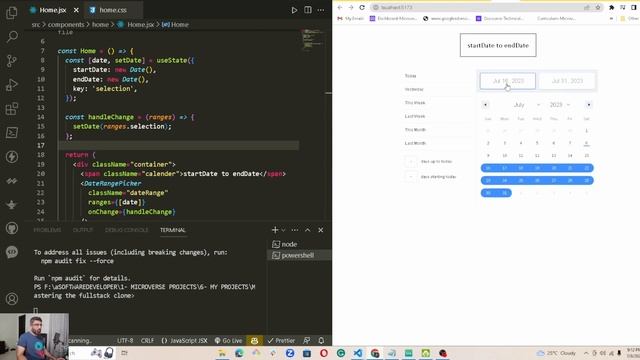Select the Today preset range

pyautogui.click(x=411, y=76)
